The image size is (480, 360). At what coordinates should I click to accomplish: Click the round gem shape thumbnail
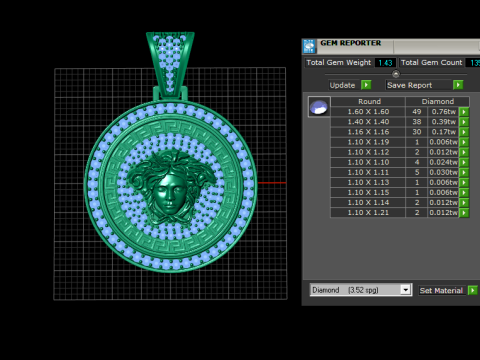point(319,107)
